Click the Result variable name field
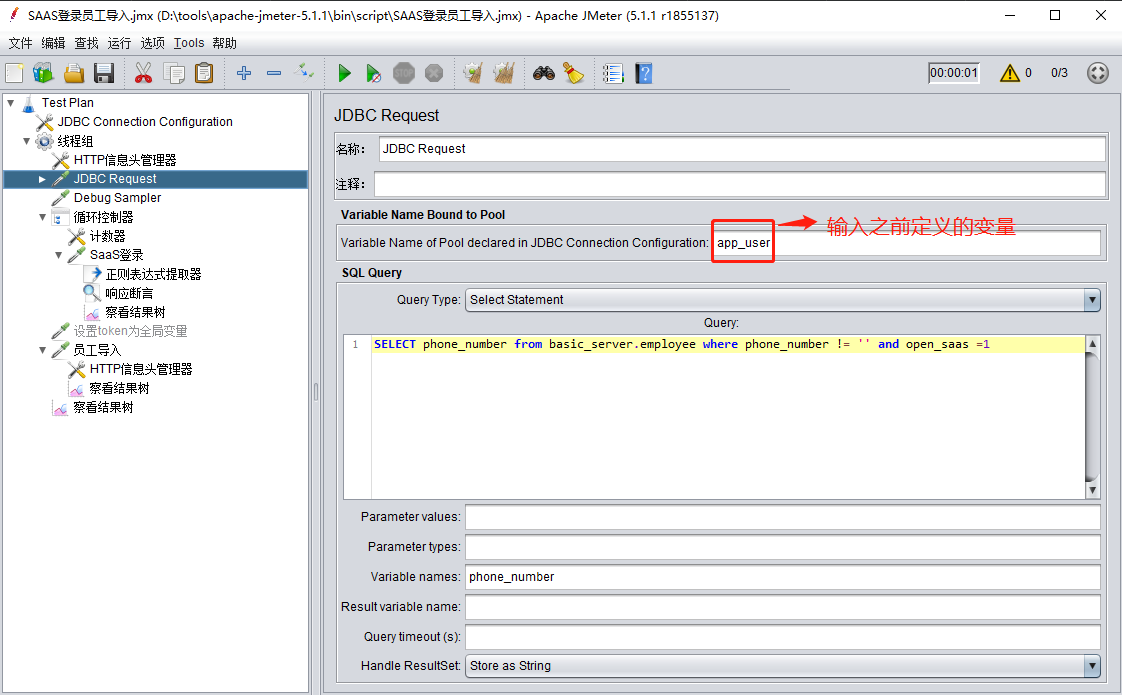This screenshot has height=695, width=1122. point(783,607)
